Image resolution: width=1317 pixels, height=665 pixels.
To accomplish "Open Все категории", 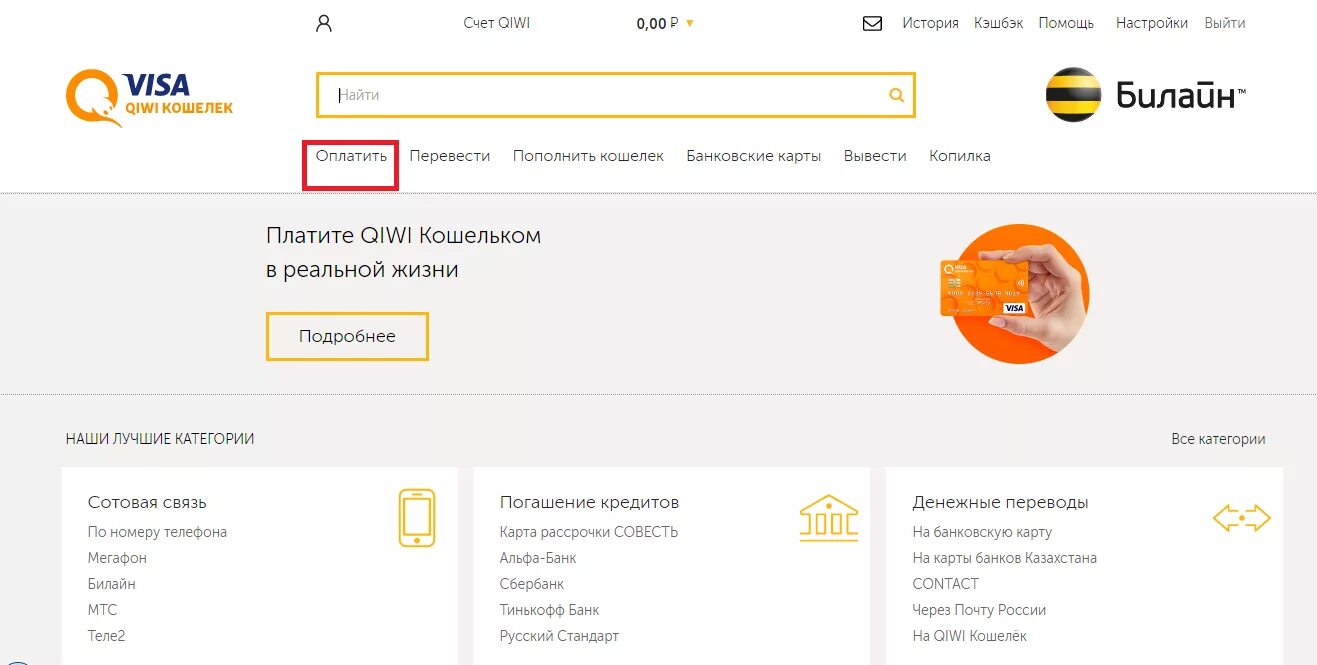I will 1220,438.
